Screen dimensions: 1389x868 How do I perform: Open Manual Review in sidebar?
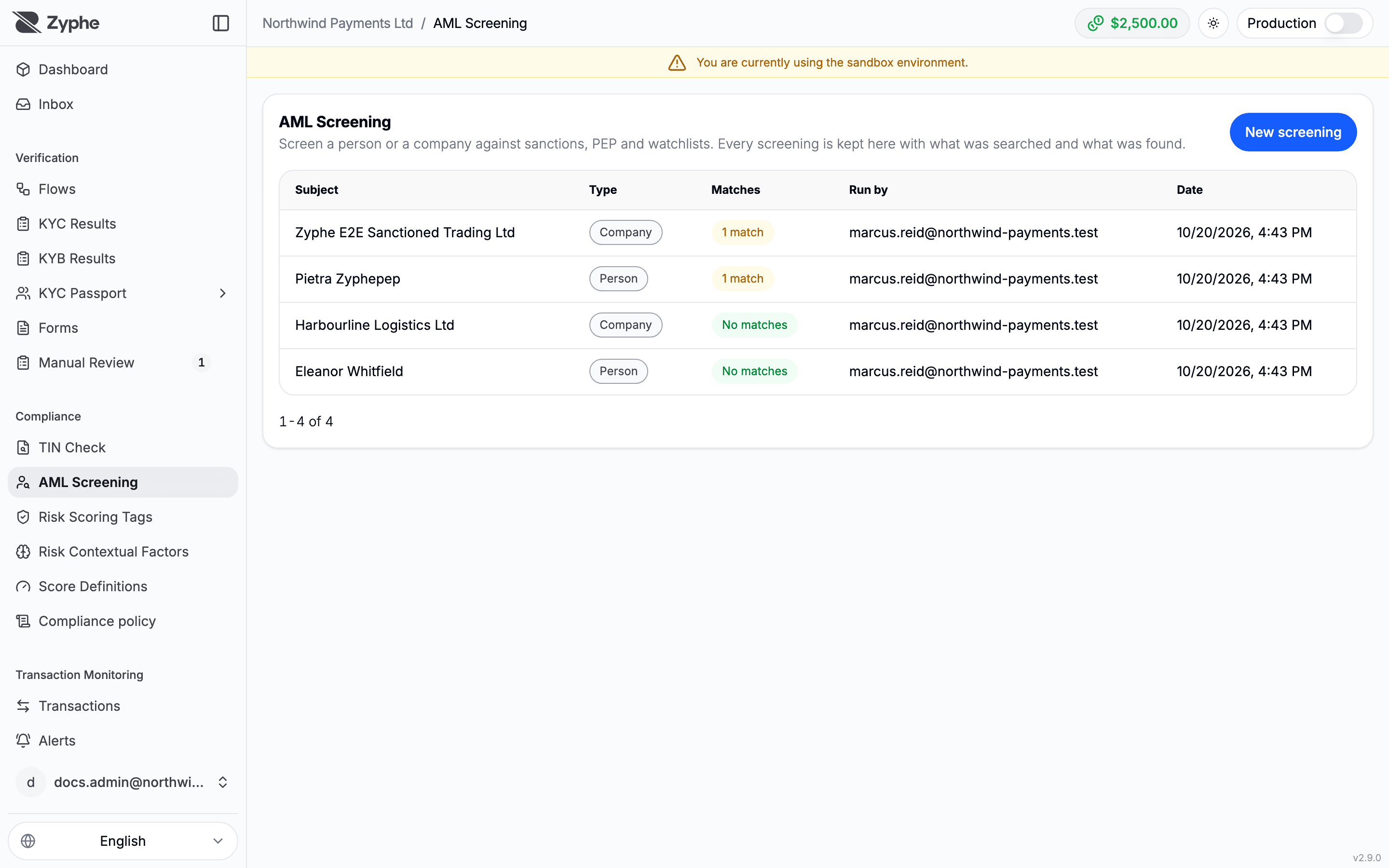[123, 362]
